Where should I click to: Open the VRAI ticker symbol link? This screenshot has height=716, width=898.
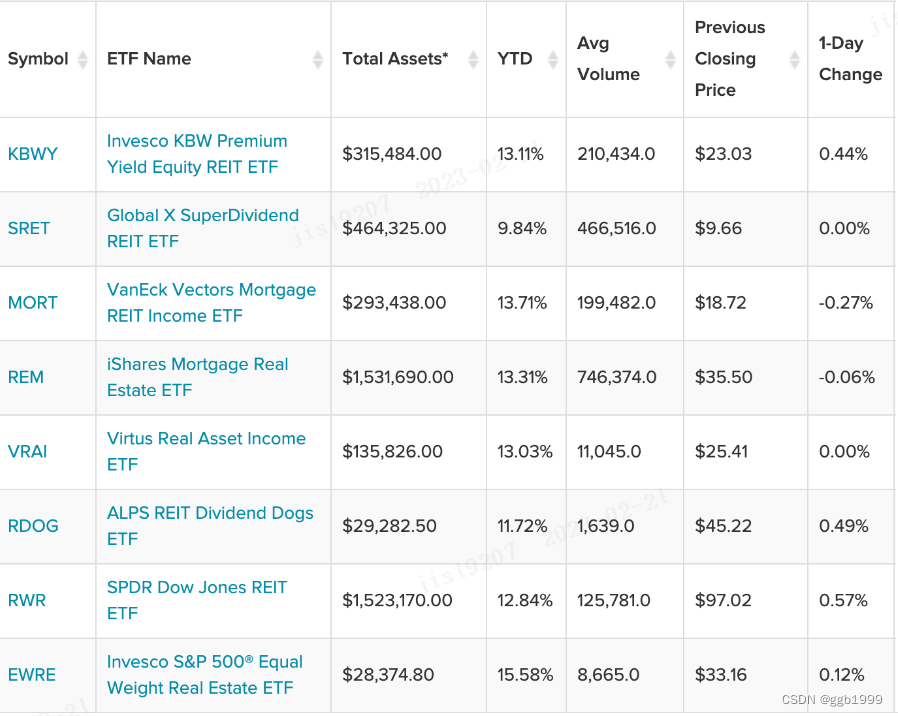click(x=27, y=451)
